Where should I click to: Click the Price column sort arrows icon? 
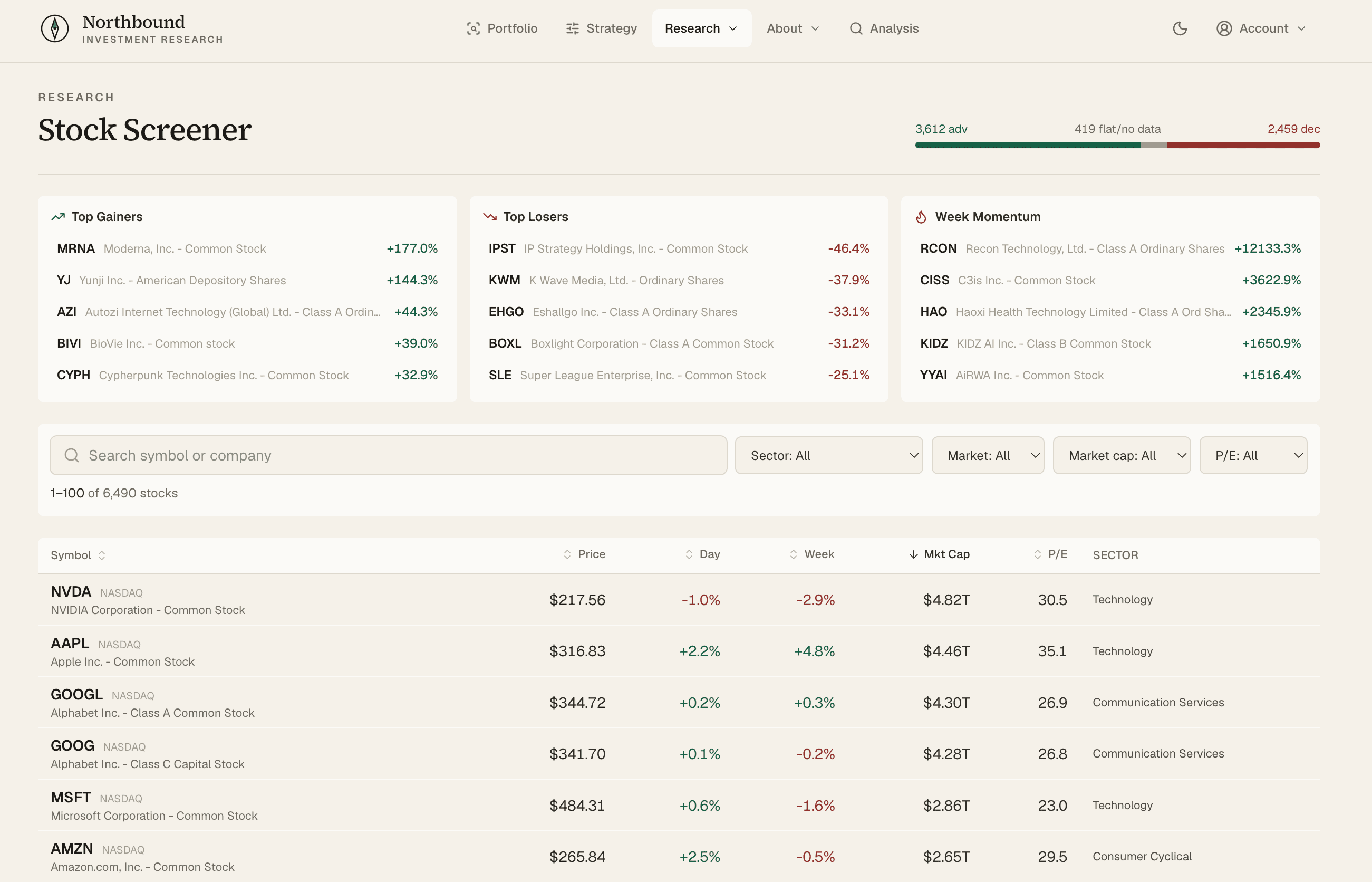tap(567, 554)
